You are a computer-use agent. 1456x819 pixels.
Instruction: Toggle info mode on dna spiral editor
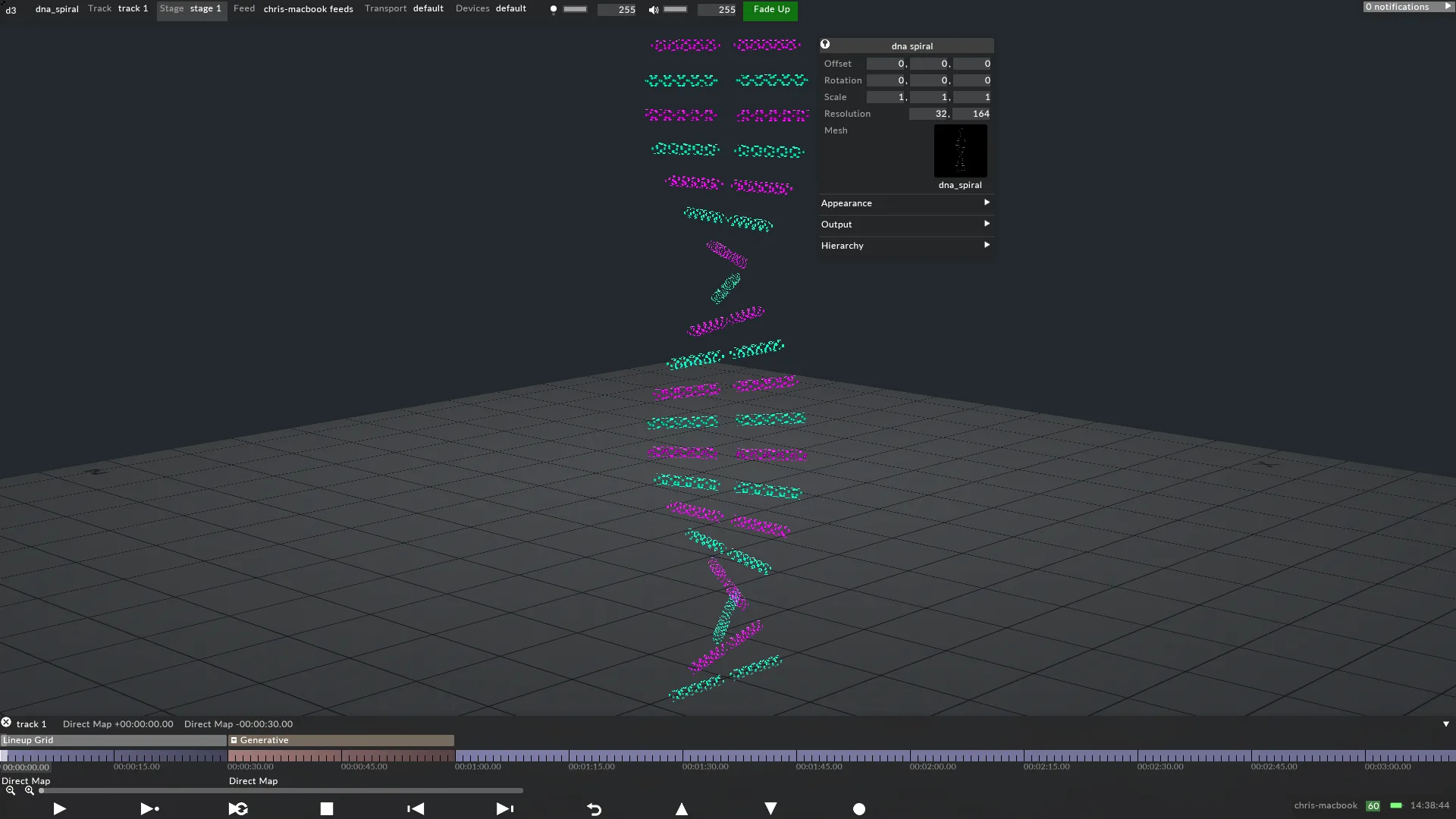pos(826,44)
